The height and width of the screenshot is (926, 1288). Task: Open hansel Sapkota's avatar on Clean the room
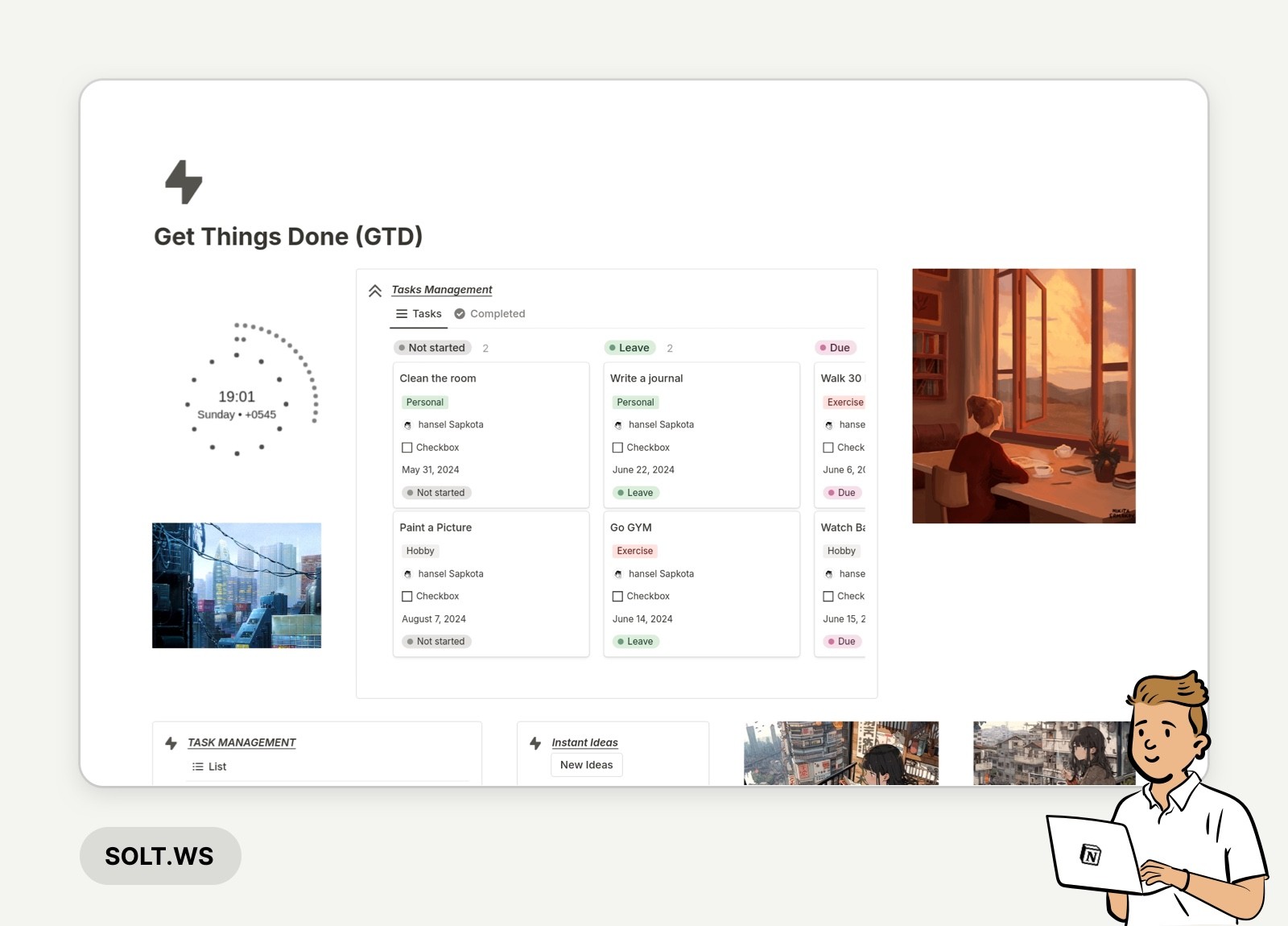coord(408,424)
